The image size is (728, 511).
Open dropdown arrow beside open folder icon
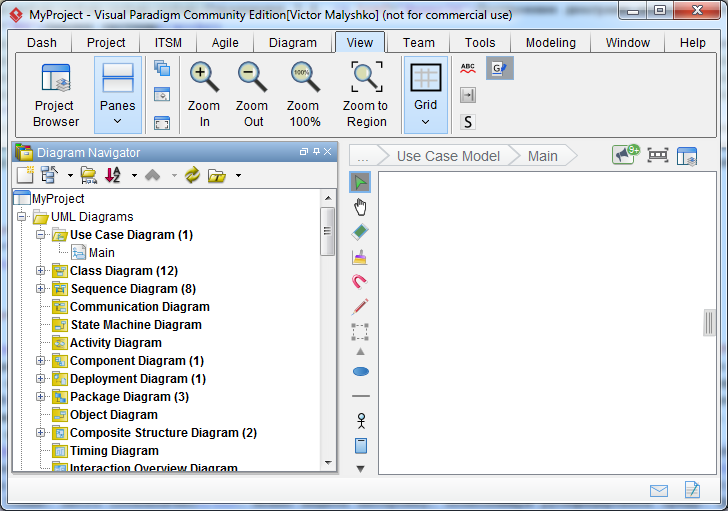coord(238,175)
